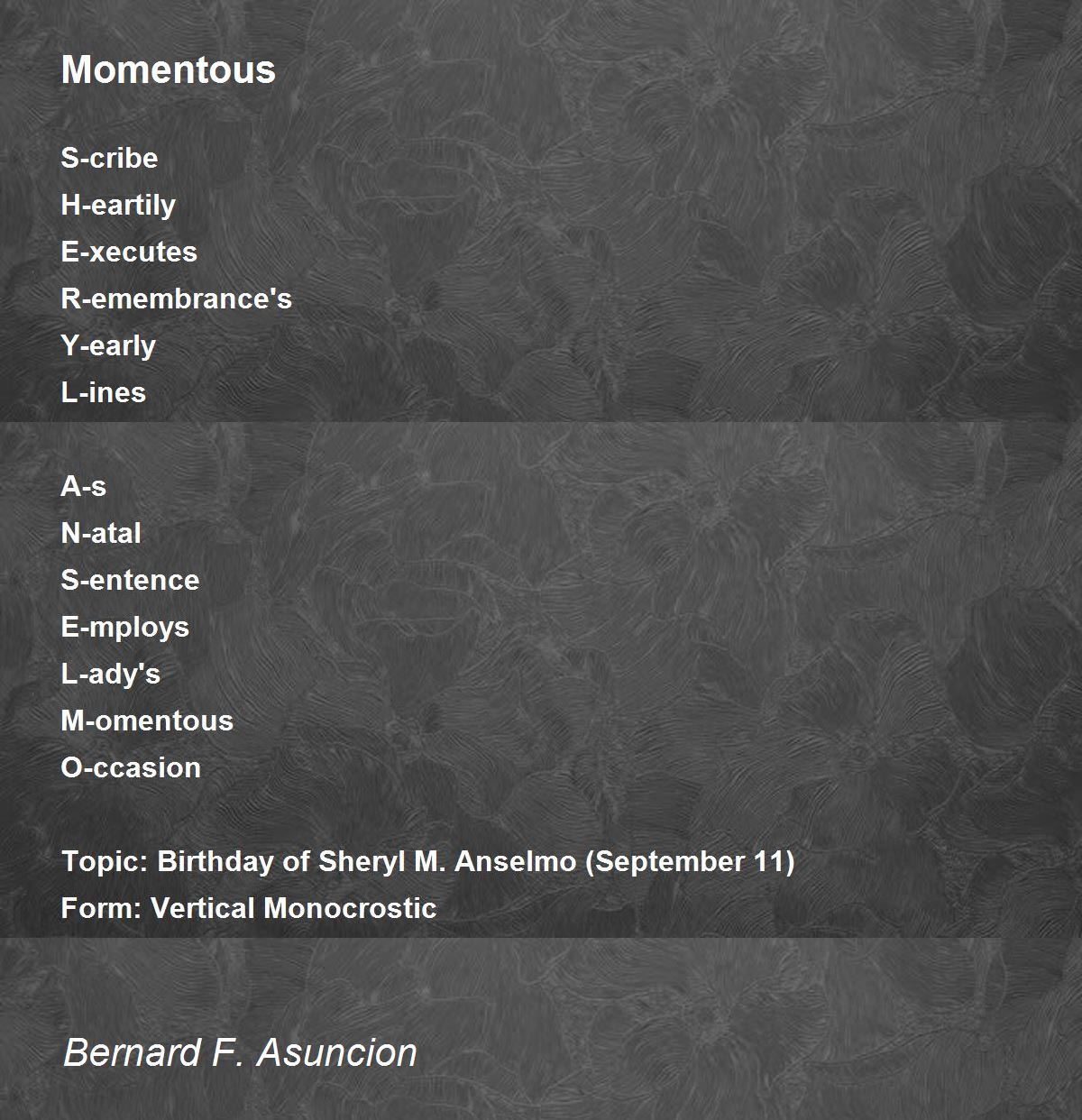Screen dimensions: 1082x1120
Task: Click the line E-xecutes
Action: [x=129, y=252]
